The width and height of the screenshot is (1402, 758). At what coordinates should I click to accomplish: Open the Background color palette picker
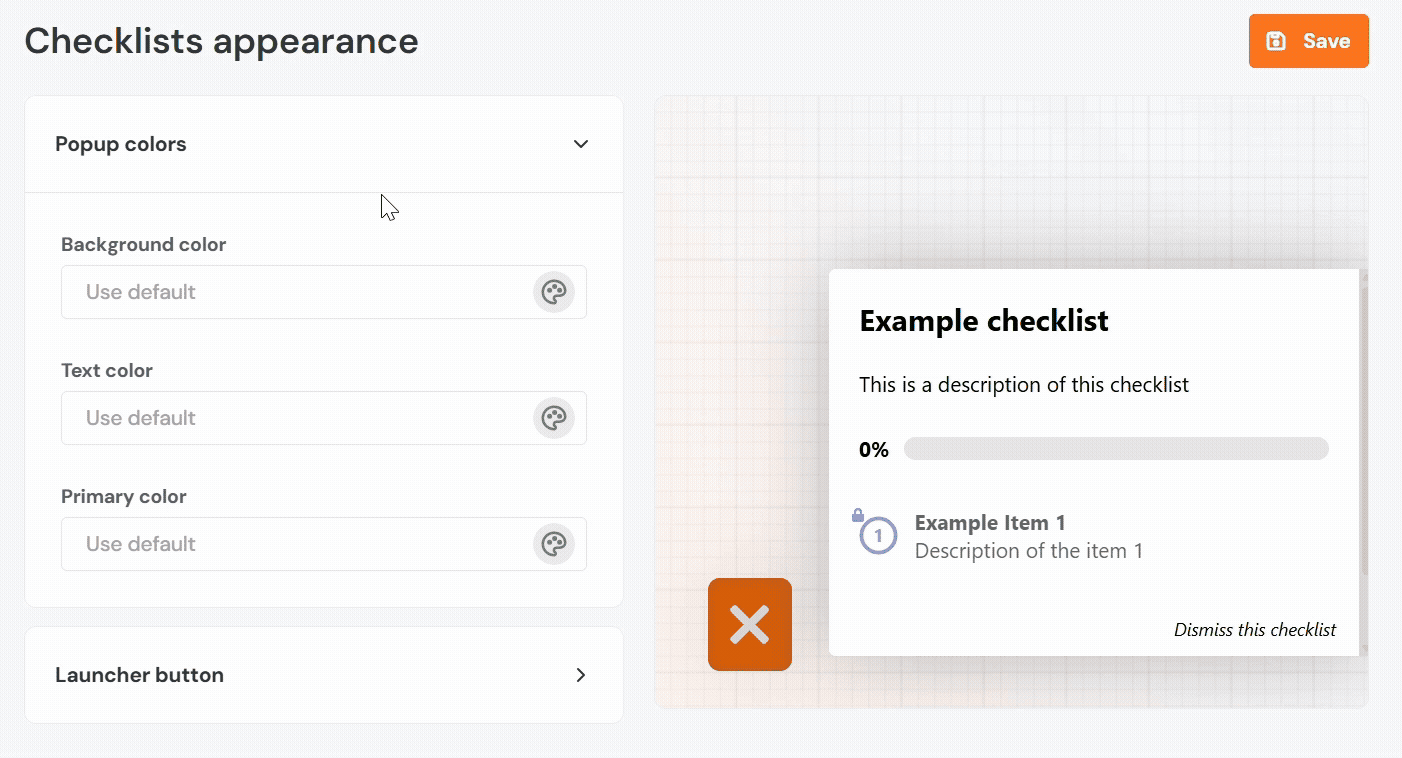pyautogui.click(x=553, y=292)
